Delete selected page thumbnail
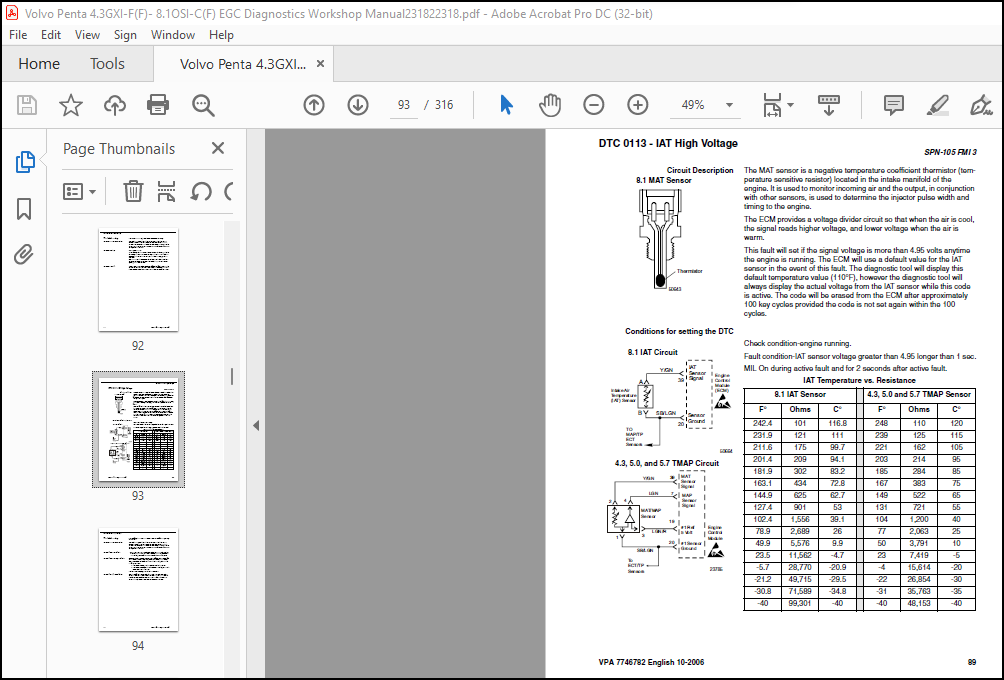 click(x=133, y=191)
